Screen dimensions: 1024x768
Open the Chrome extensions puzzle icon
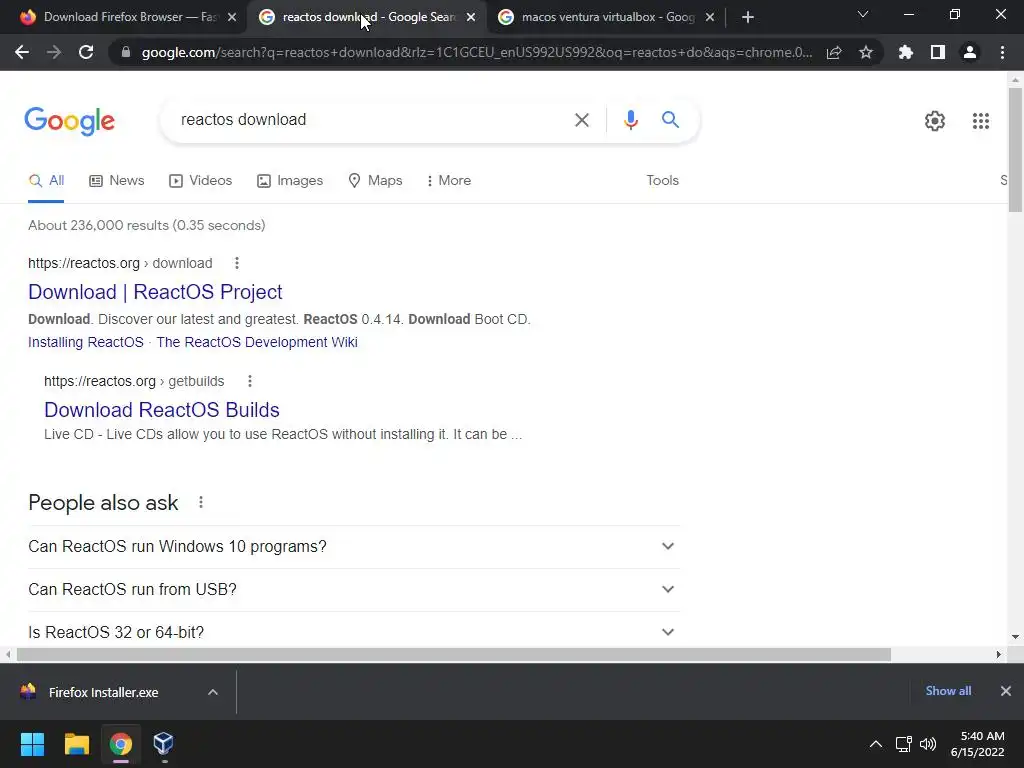click(905, 52)
